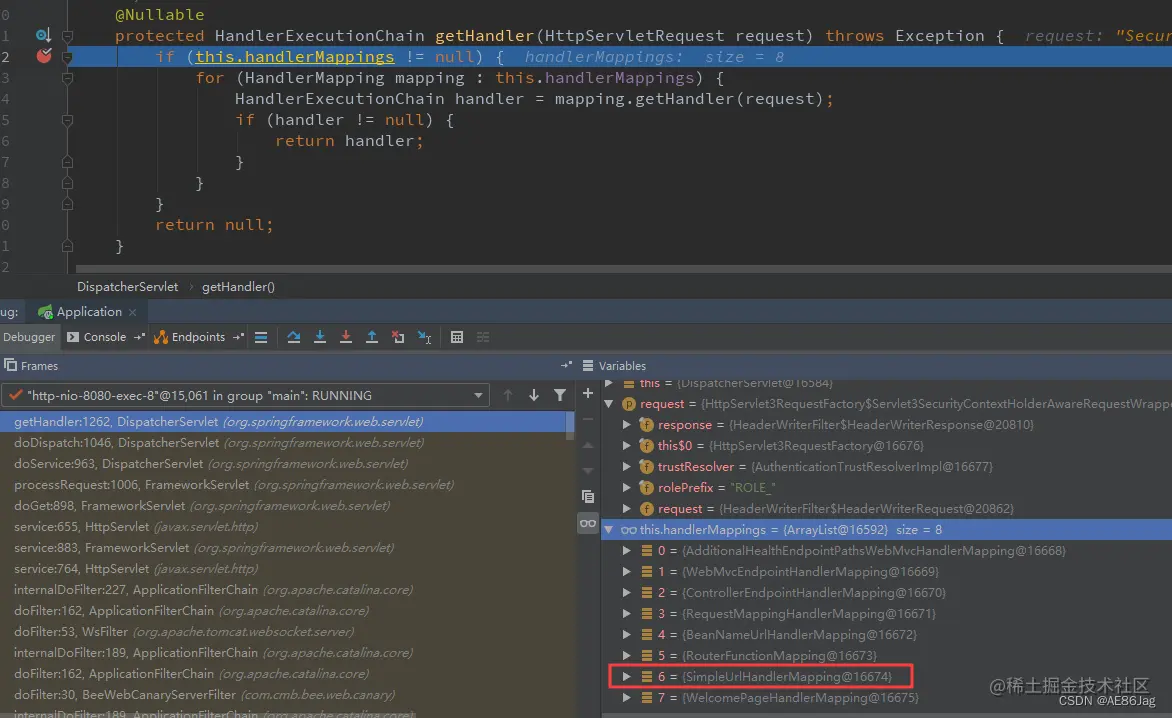The width and height of the screenshot is (1172, 718).
Task: Click the Frames panel restore-layout icon
Action: (x=566, y=365)
